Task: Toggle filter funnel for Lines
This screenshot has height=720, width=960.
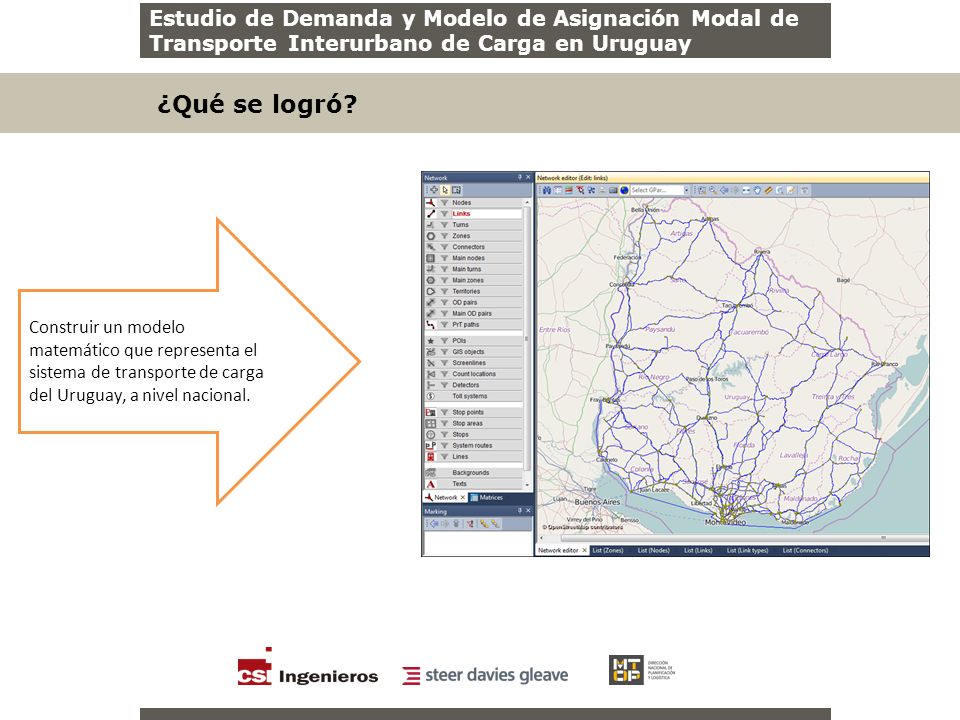Action: (444, 457)
